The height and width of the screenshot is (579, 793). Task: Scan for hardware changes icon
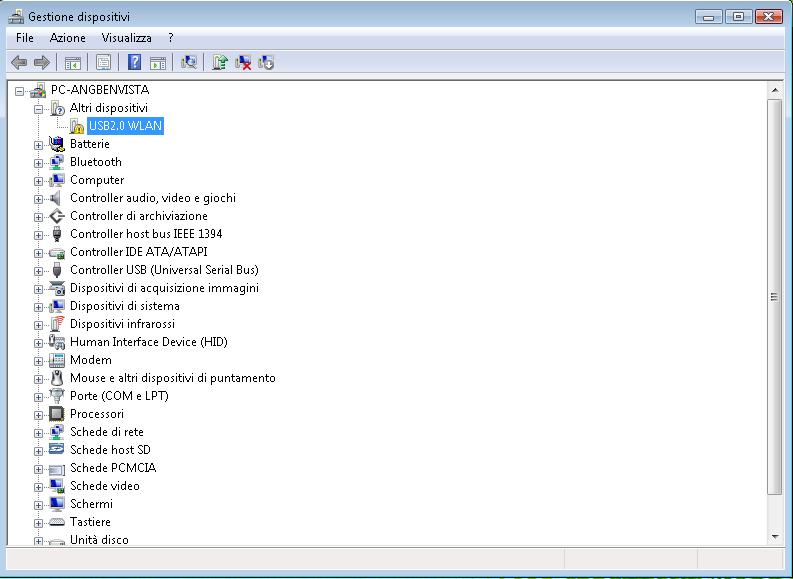189,62
